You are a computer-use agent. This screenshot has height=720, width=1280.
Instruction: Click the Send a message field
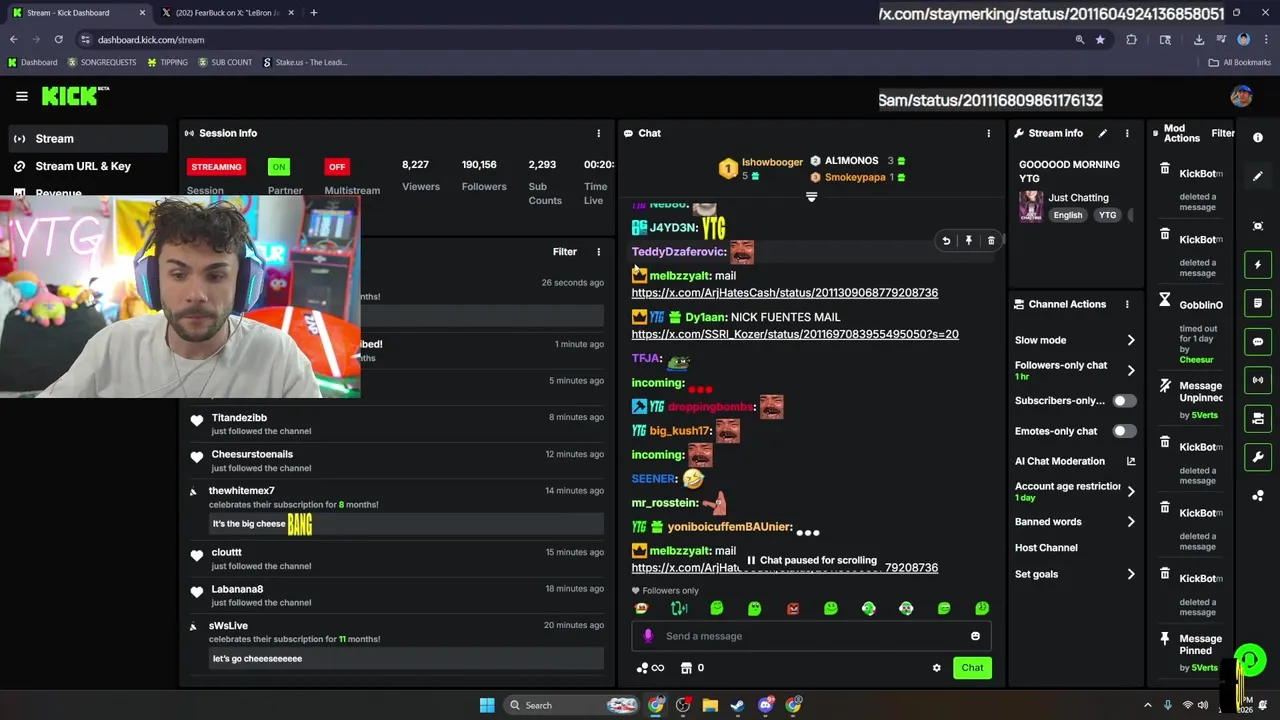click(x=812, y=636)
